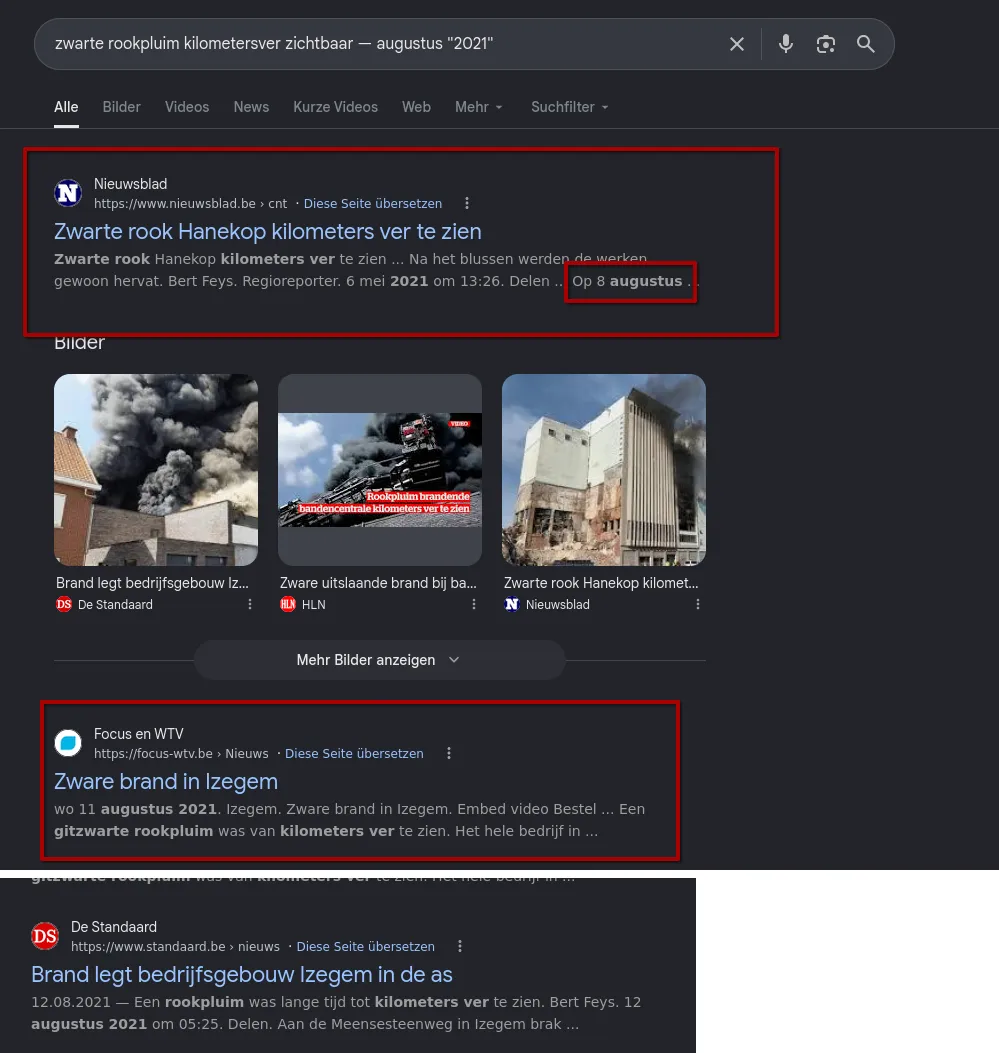The width and height of the screenshot is (999, 1053).
Task: Click the De Standaard result favicon
Action: (x=45, y=936)
